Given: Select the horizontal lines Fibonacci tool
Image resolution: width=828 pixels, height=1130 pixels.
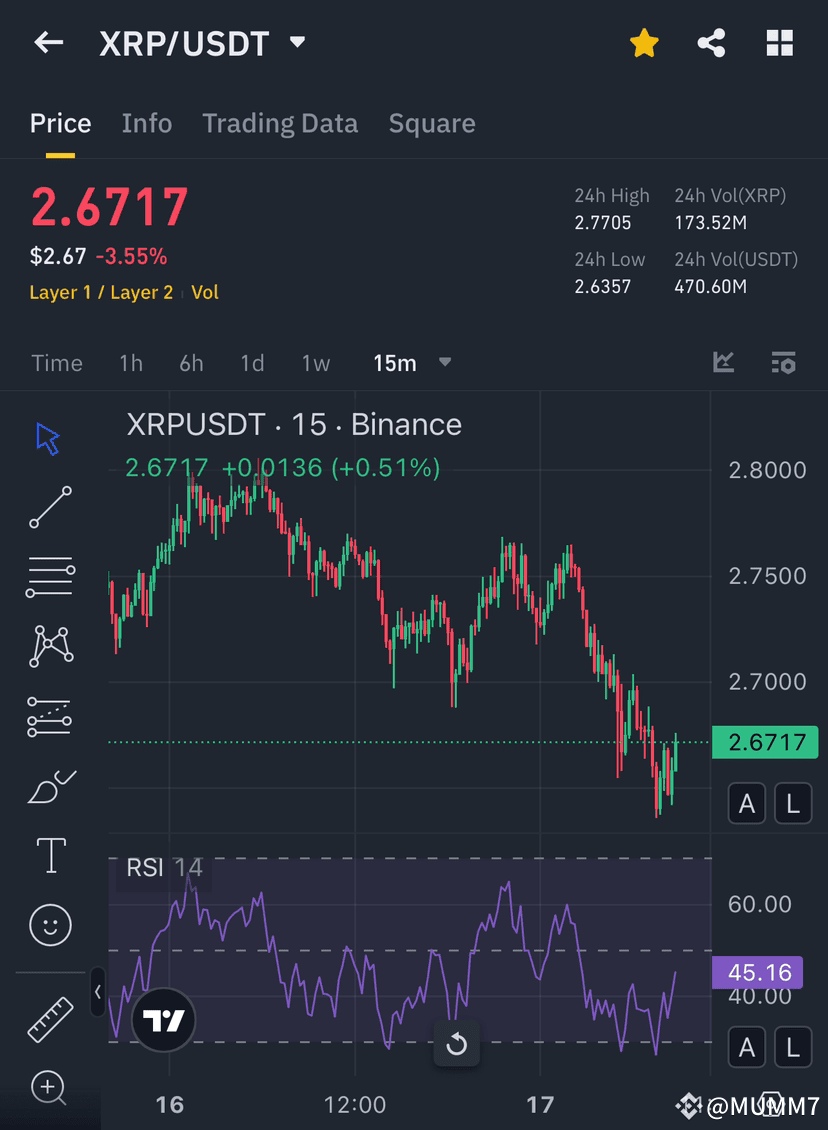Looking at the screenshot, I should [x=50, y=577].
